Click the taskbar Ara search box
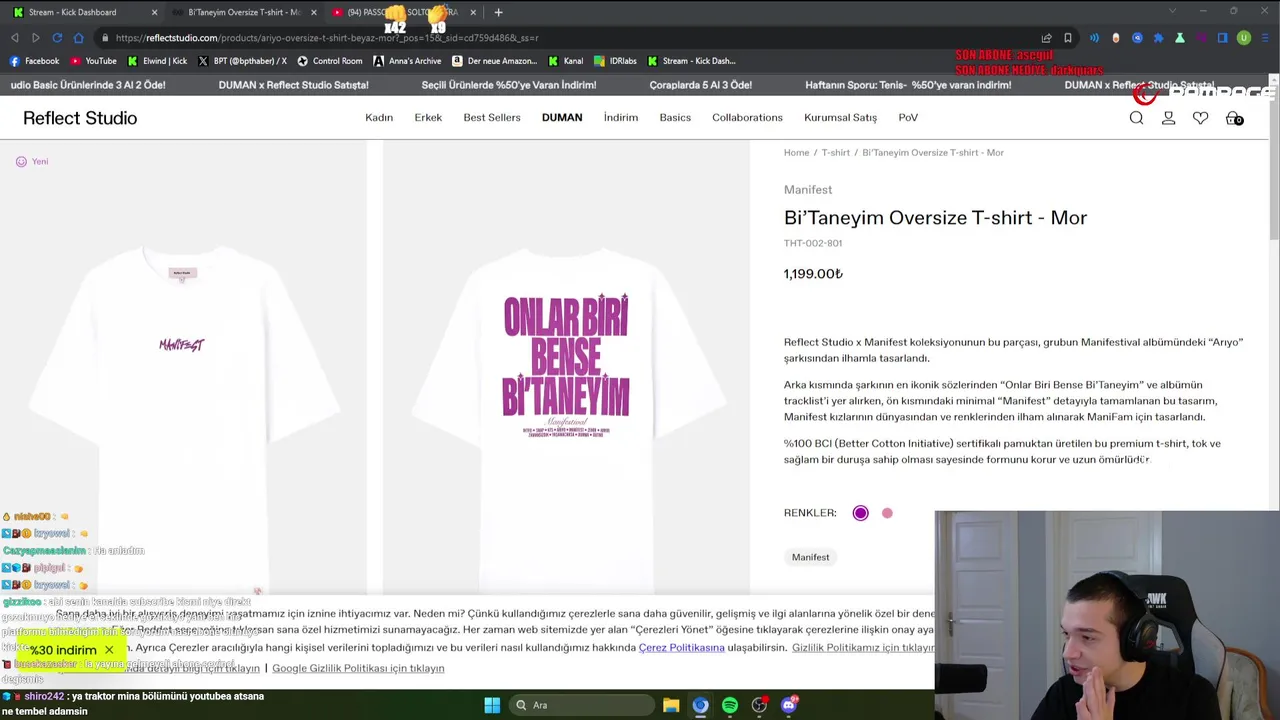The height and width of the screenshot is (720, 1280). point(581,705)
